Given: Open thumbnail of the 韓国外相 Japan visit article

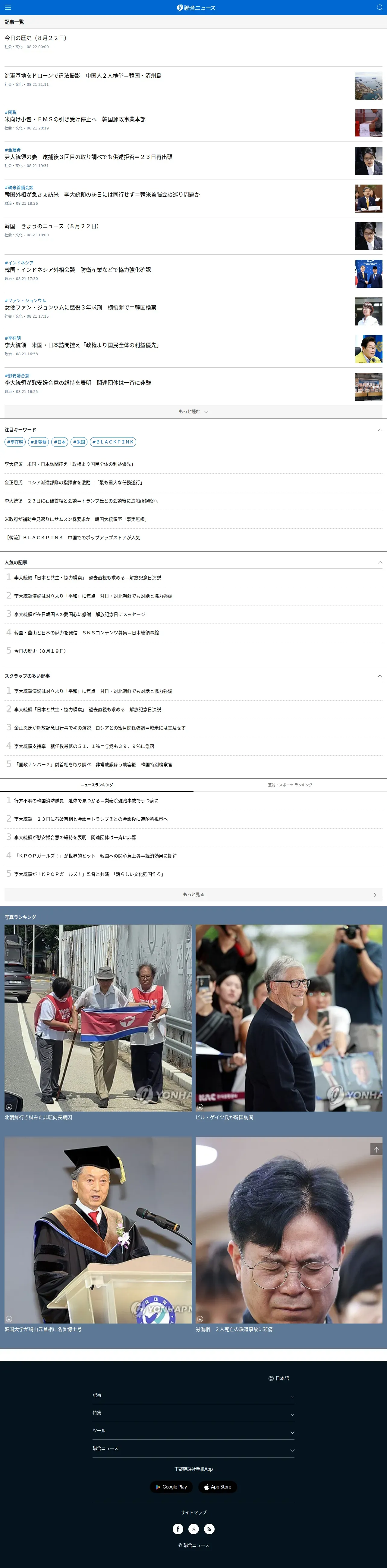Looking at the screenshot, I should tap(369, 198).
